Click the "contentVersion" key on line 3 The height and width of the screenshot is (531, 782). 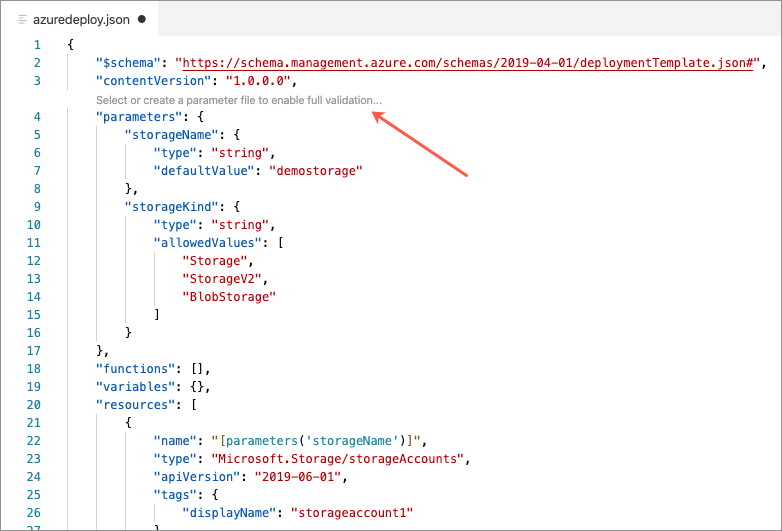154,81
